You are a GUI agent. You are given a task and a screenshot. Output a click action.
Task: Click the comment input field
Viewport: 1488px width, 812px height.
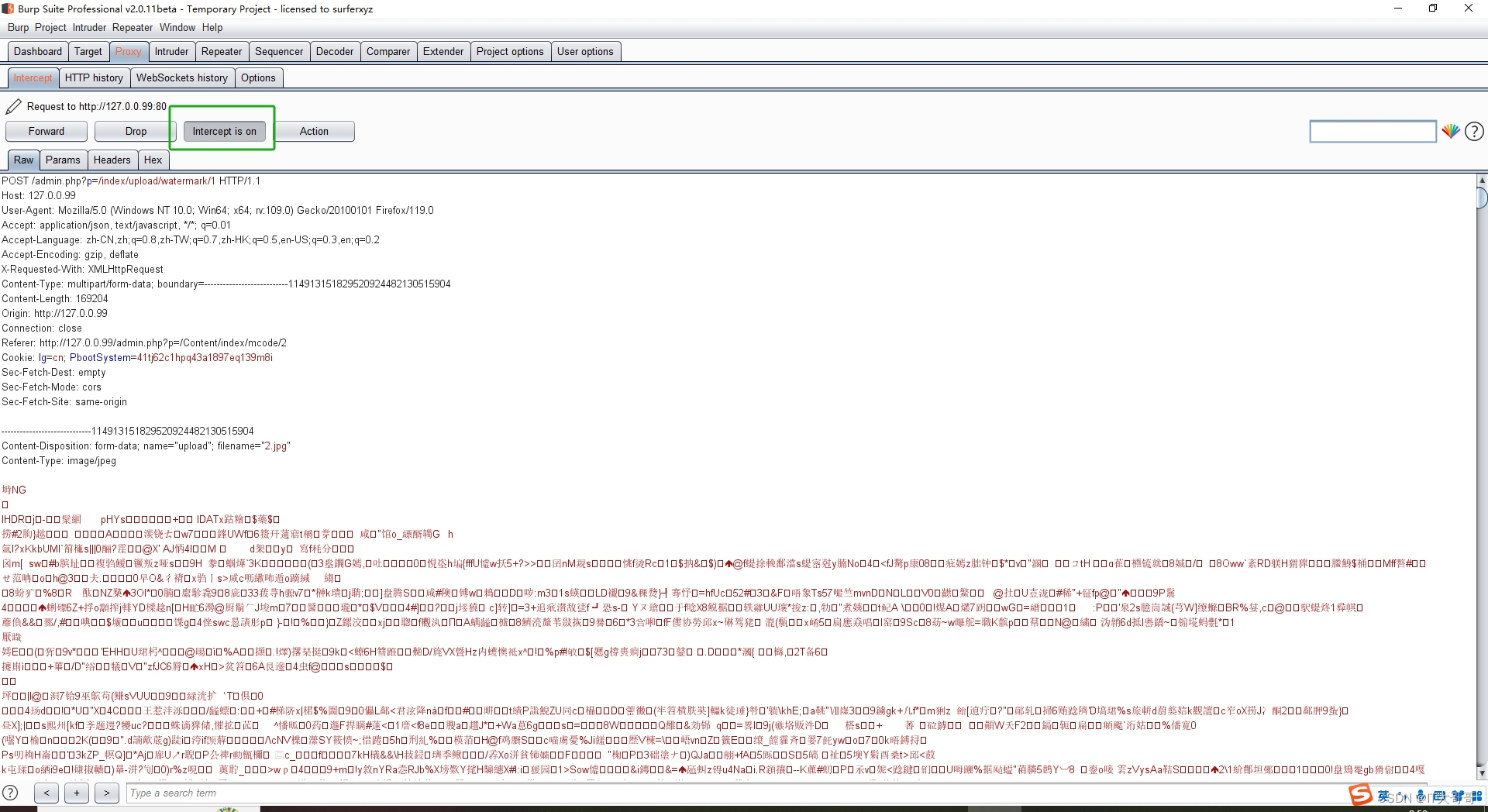click(x=1373, y=132)
